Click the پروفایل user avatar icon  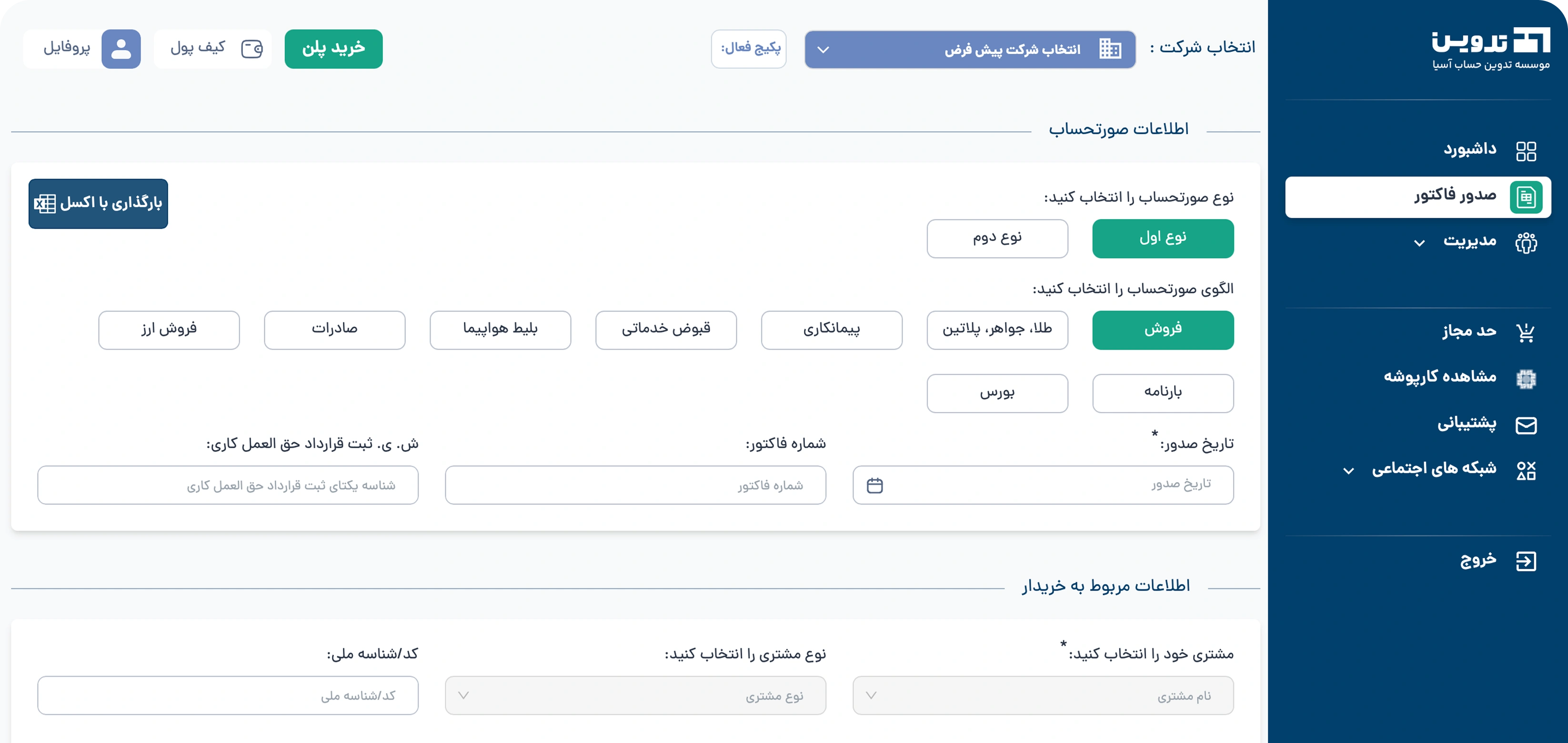(x=121, y=49)
